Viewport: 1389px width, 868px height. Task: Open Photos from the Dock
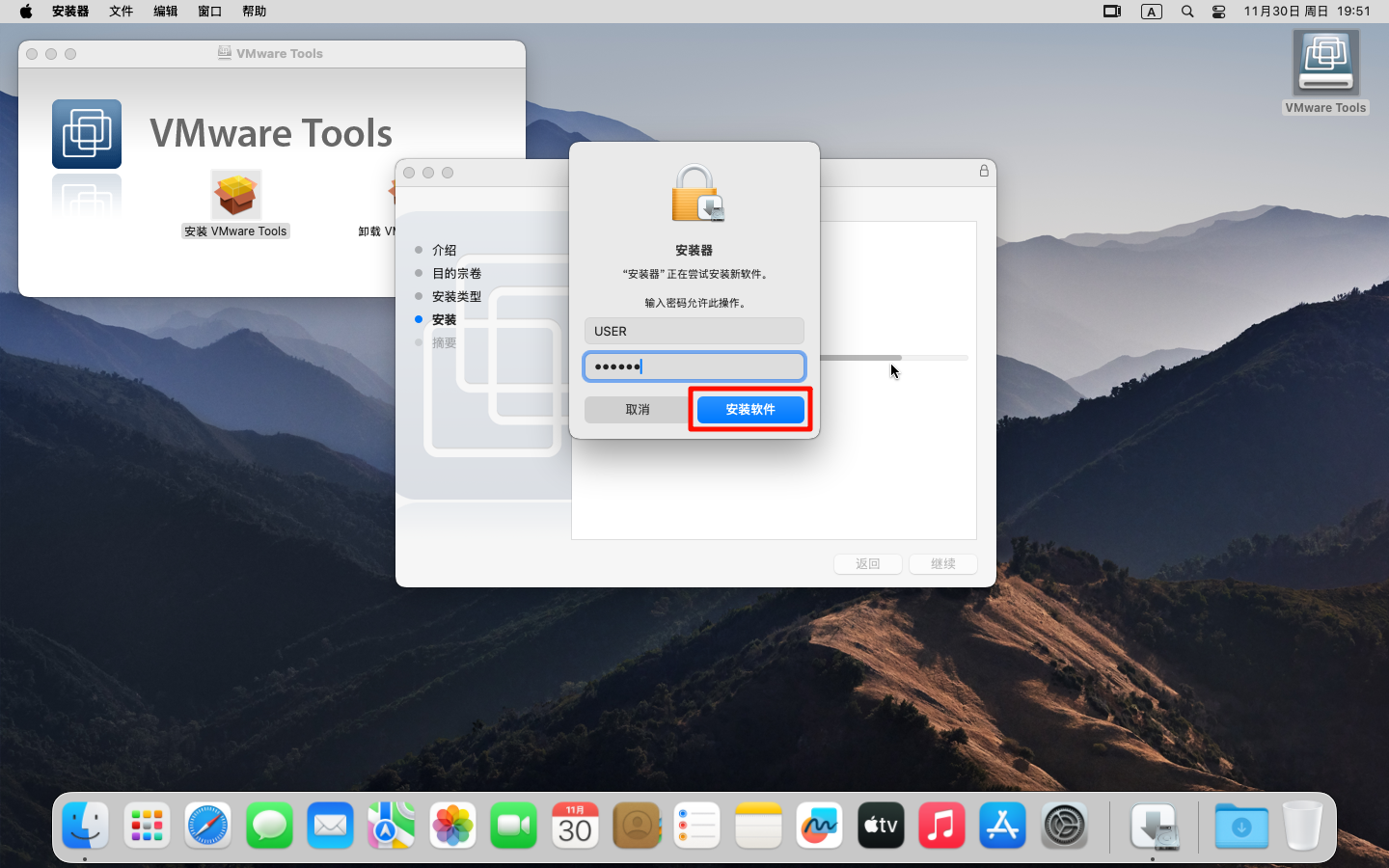[452, 826]
